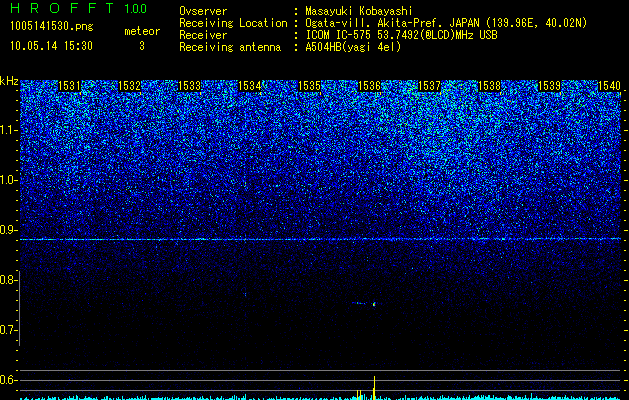
Task: Click the 0.6 frequency axis label
Action: tap(8, 380)
